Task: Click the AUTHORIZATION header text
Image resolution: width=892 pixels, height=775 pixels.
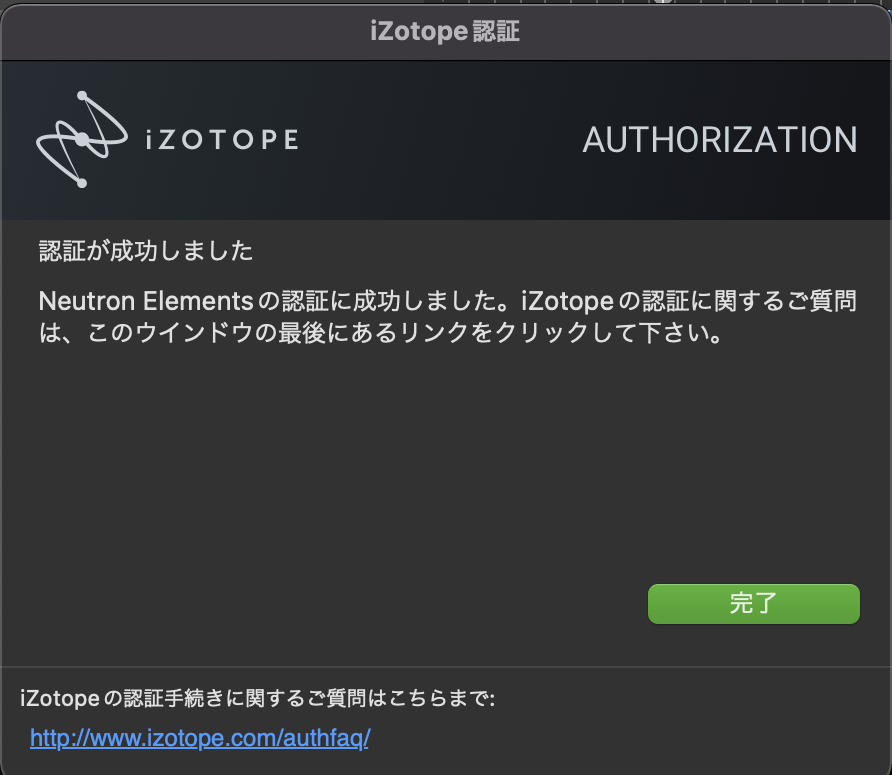Action: pos(720,140)
